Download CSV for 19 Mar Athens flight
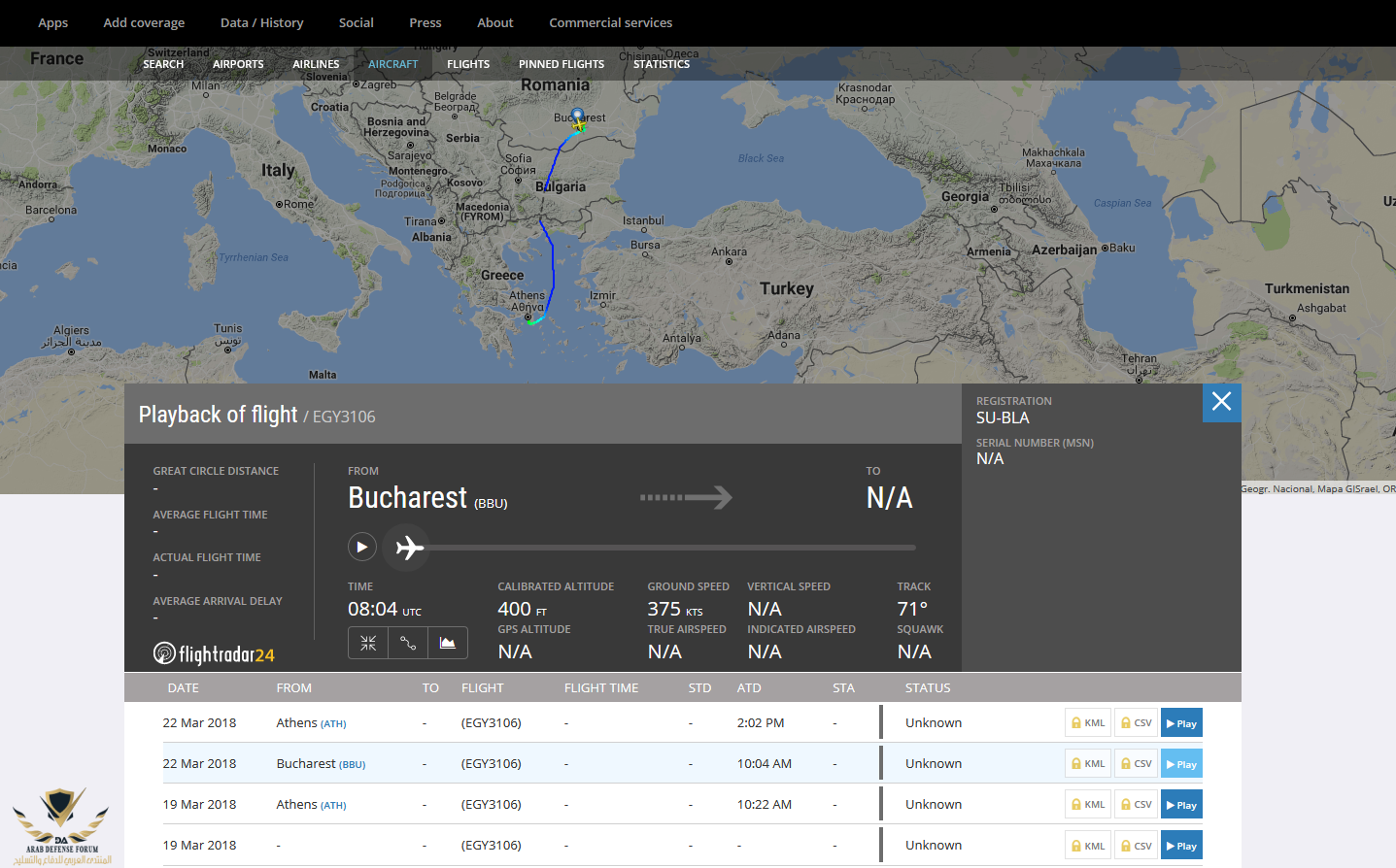1396x868 pixels. [x=1136, y=805]
